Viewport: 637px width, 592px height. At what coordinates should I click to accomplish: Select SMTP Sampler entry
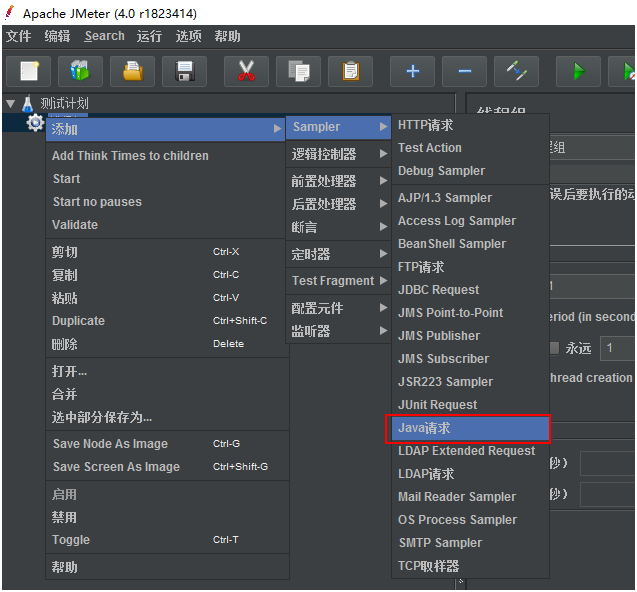point(470,543)
